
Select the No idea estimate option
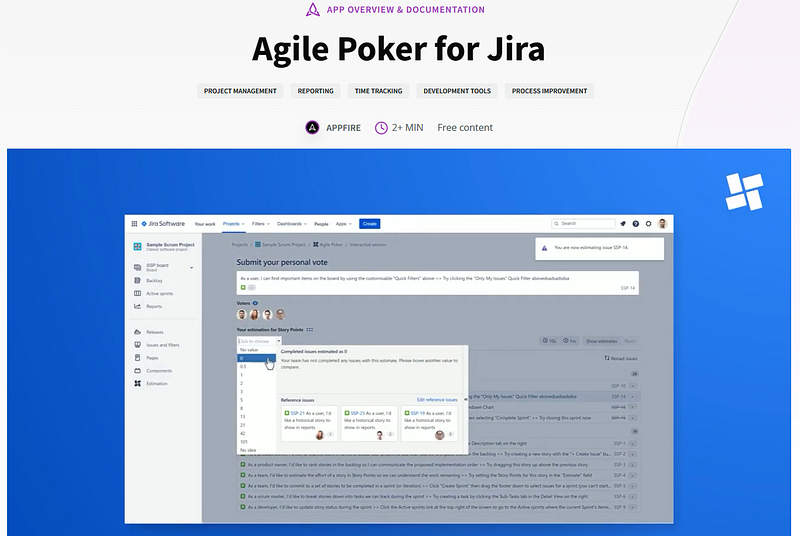pos(257,450)
